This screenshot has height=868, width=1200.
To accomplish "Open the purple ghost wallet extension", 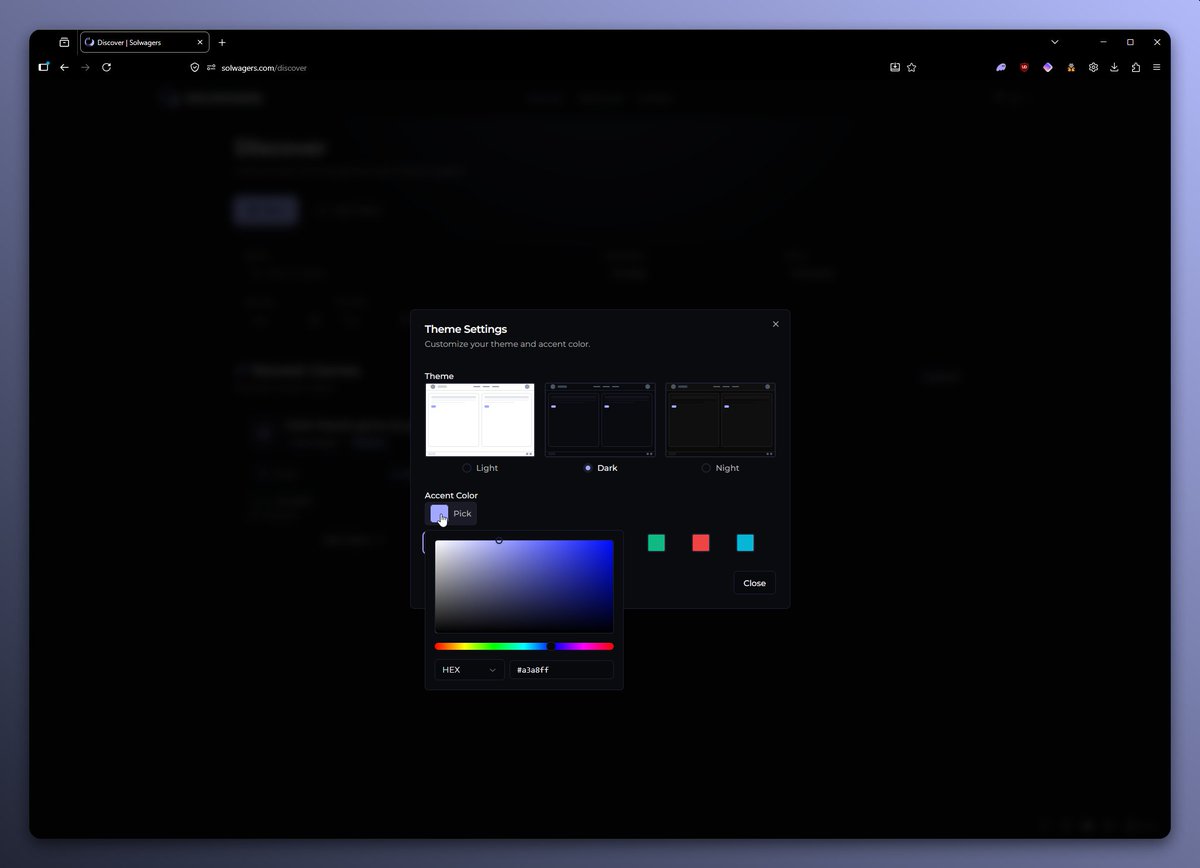I will [1001, 68].
